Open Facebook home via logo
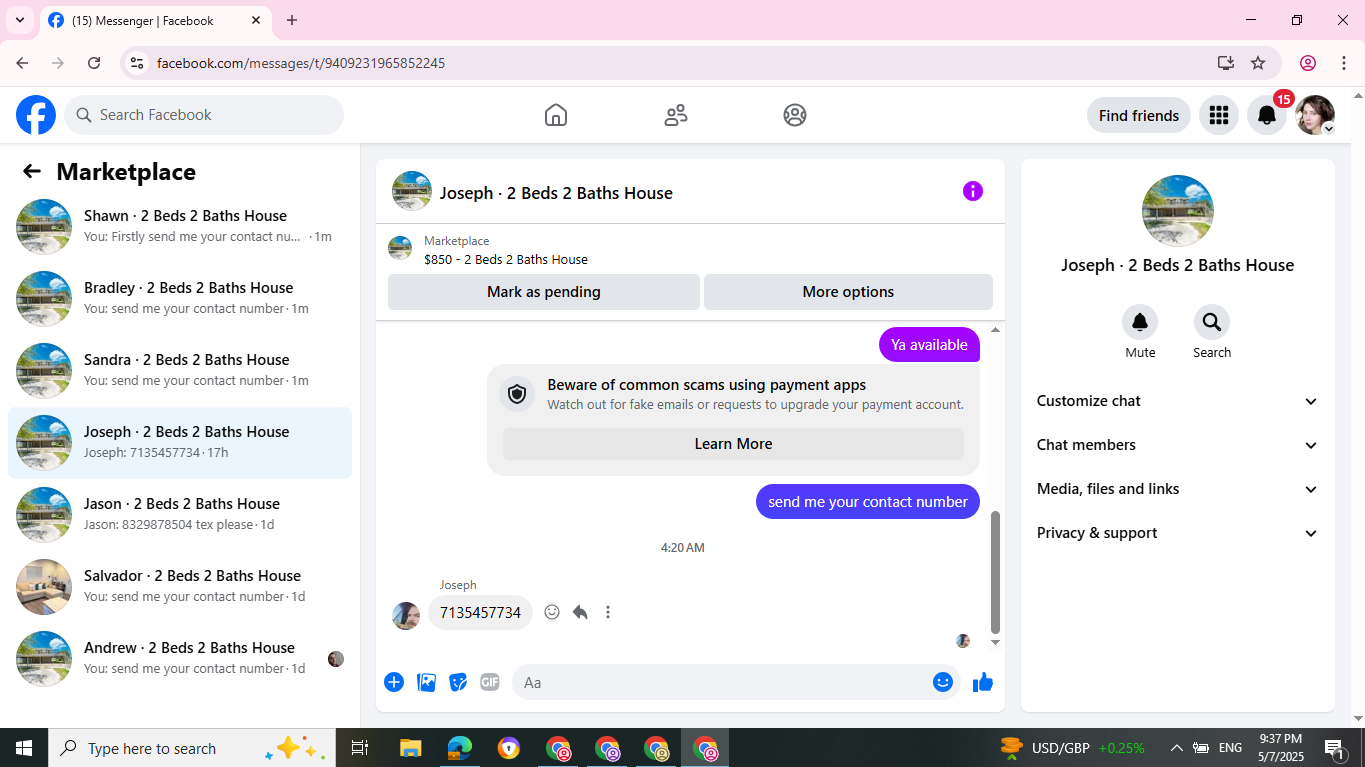Viewport: 1365px width, 767px height. [36, 115]
